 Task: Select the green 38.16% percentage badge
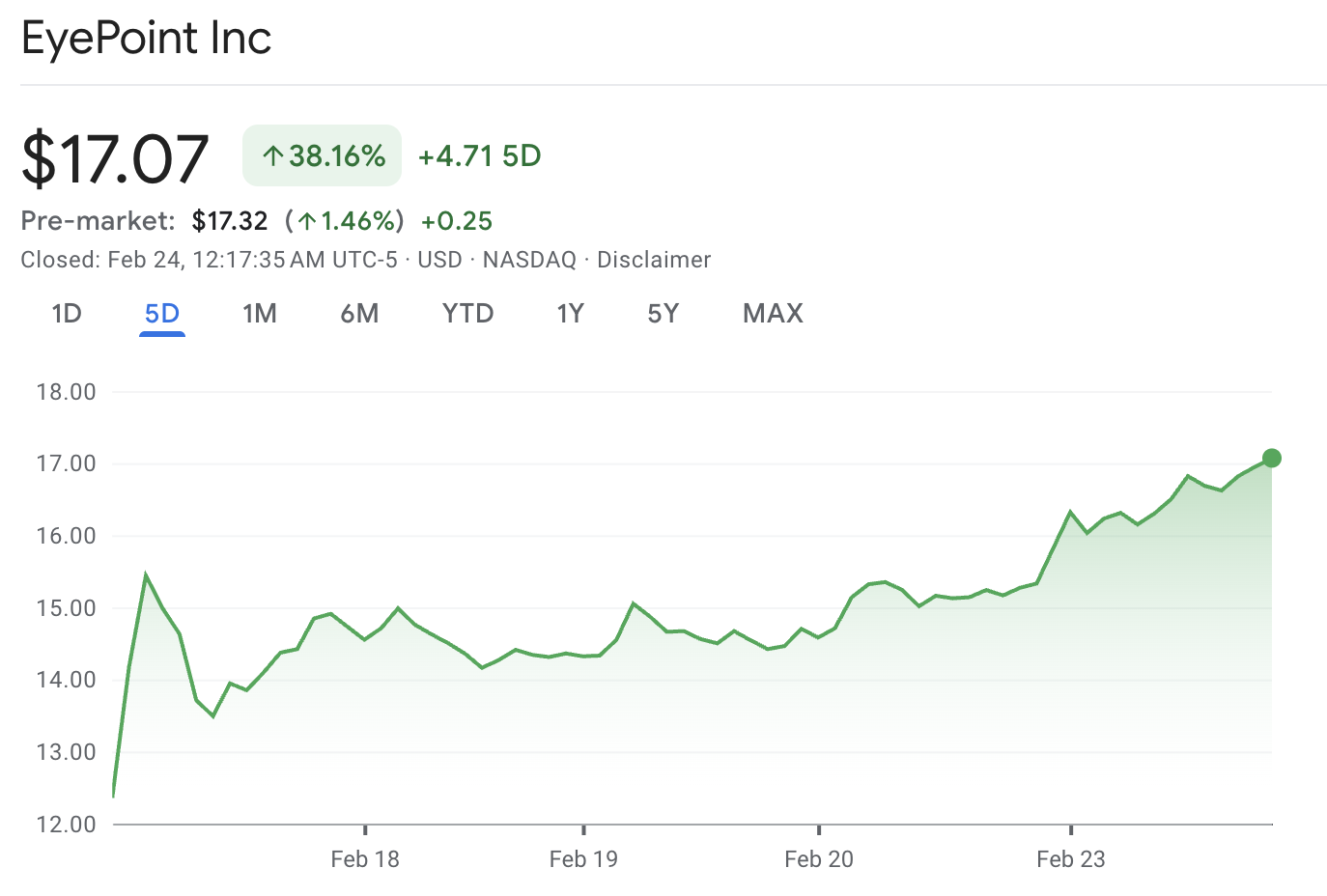[322, 154]
